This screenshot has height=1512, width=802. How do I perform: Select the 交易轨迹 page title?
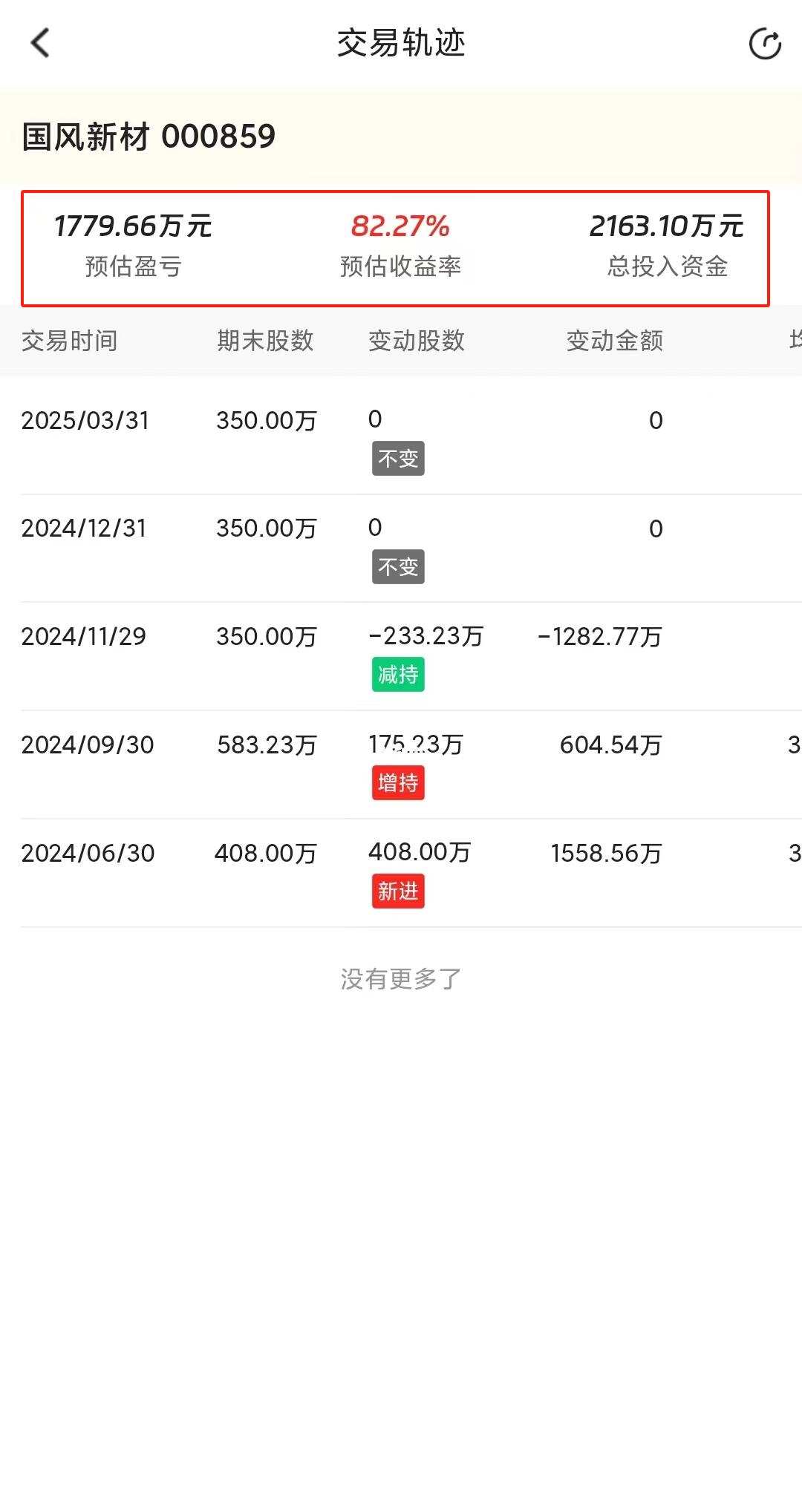[x=401, y=43]
